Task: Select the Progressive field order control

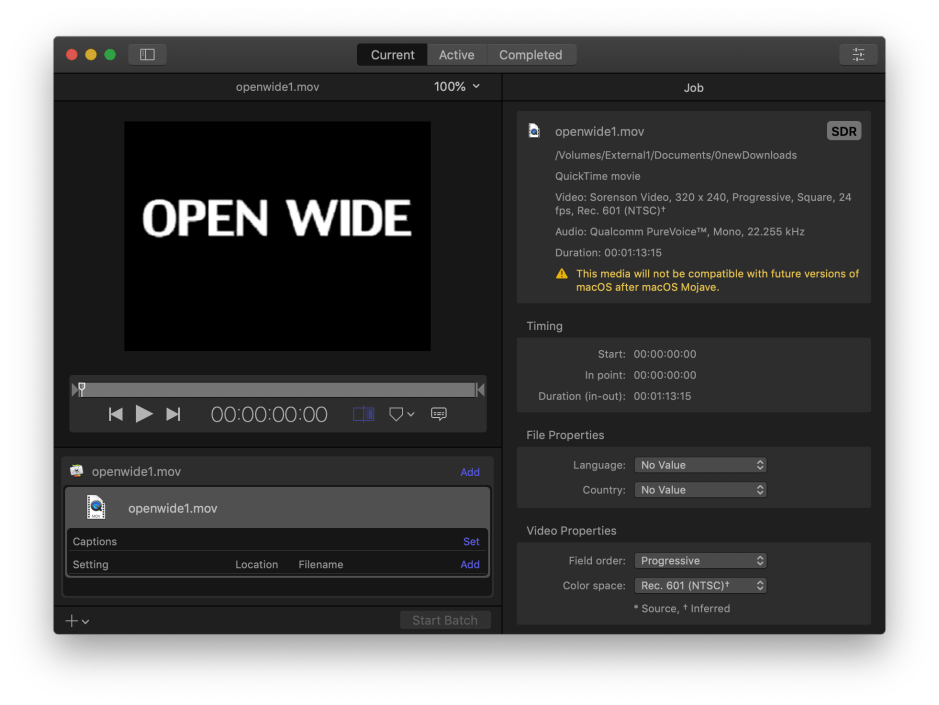Action: (x=700, y=560)
